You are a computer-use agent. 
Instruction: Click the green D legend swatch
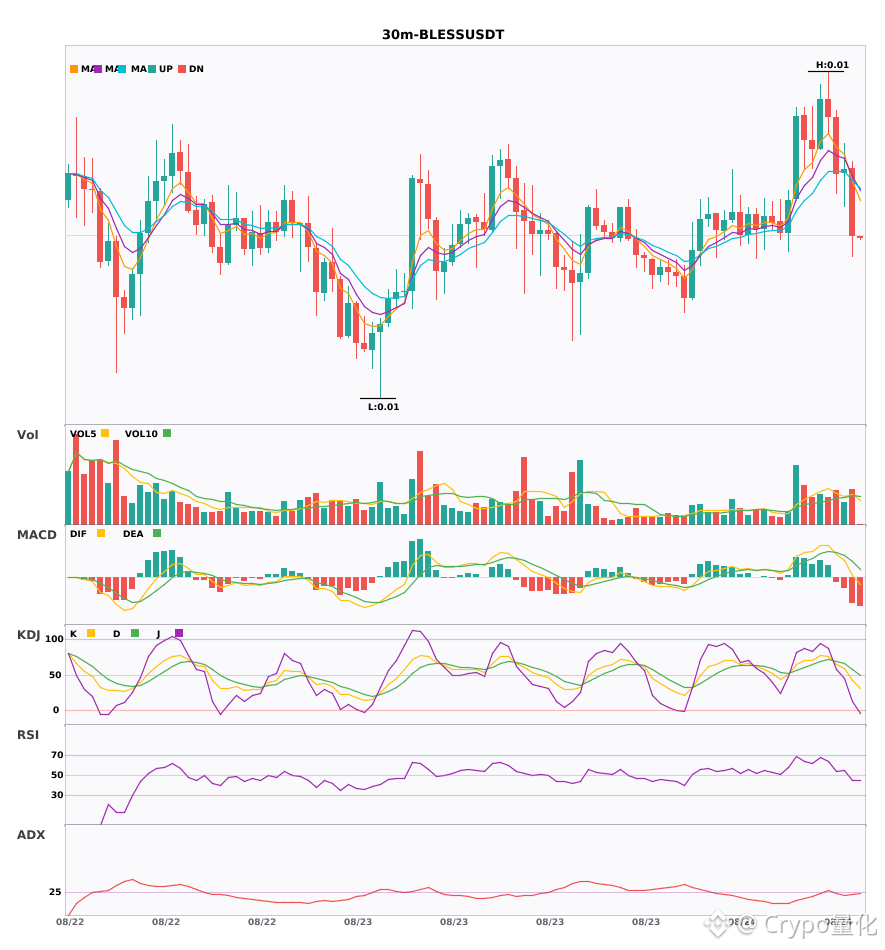135,633
